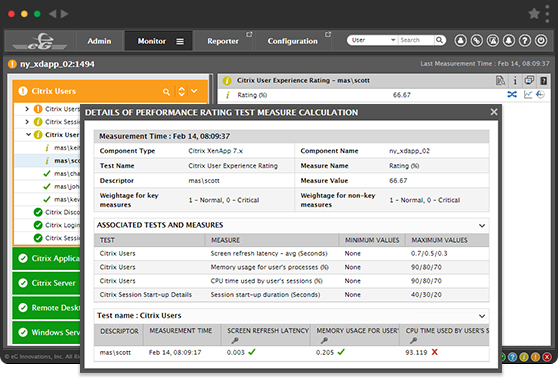Select the Citrix Disco test in tree
Viewport: 558px width, 382px height.
[x=62, y=212]
